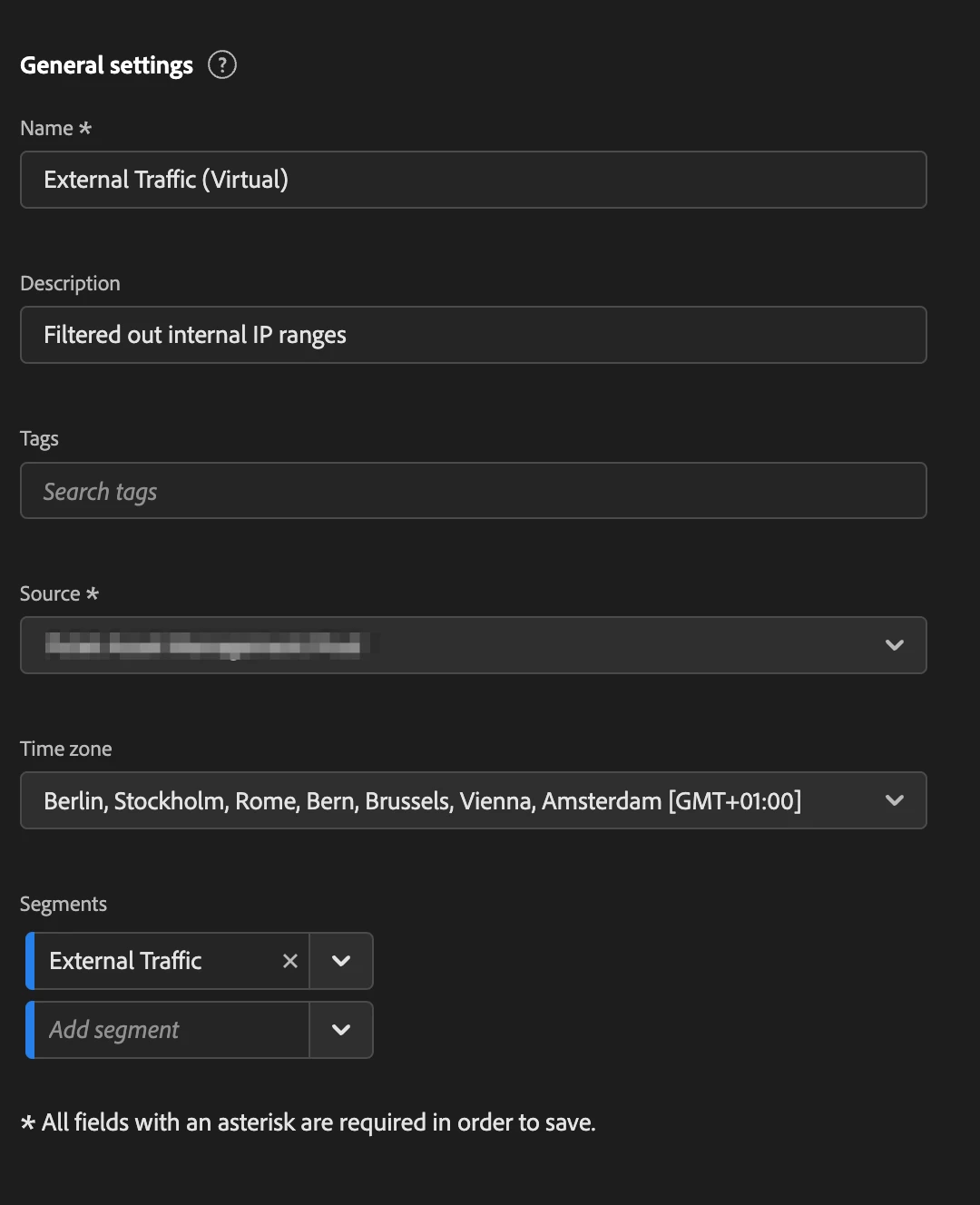
Task: Click the General settings heading
Action: pyautogui.click(x=106, y=65)
